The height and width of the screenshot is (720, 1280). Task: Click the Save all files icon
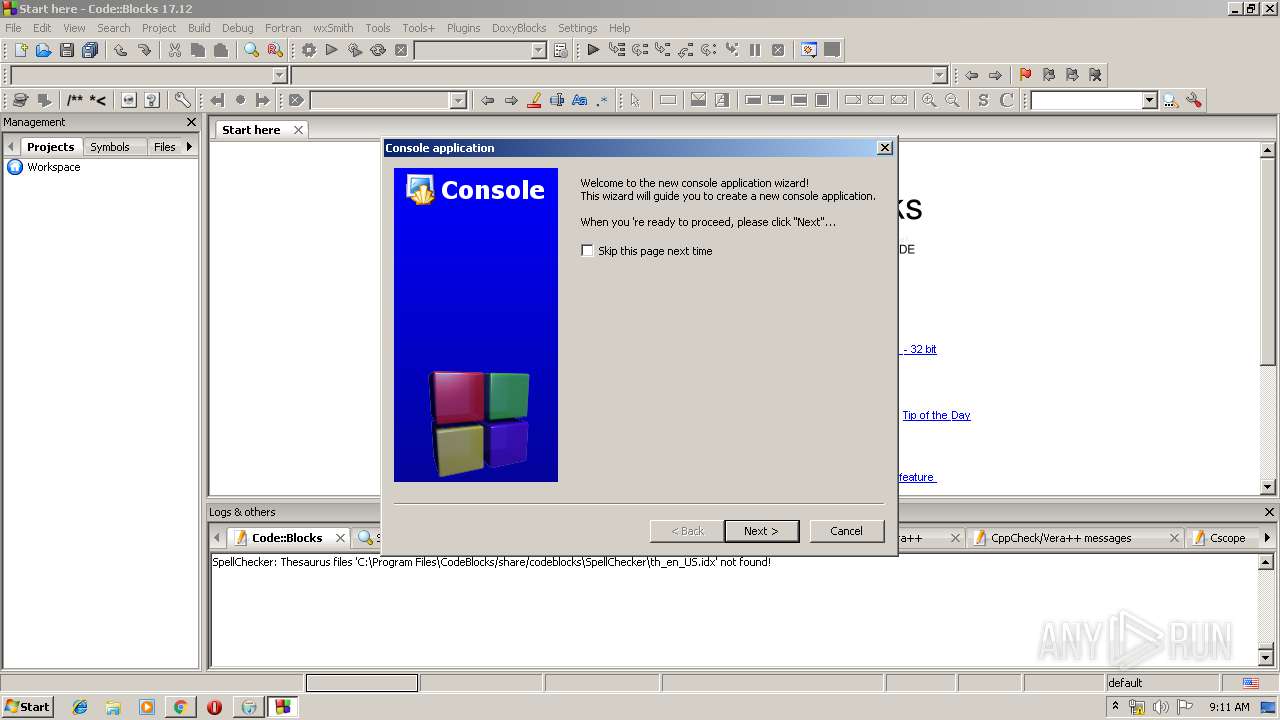click(x=90, y=50)
